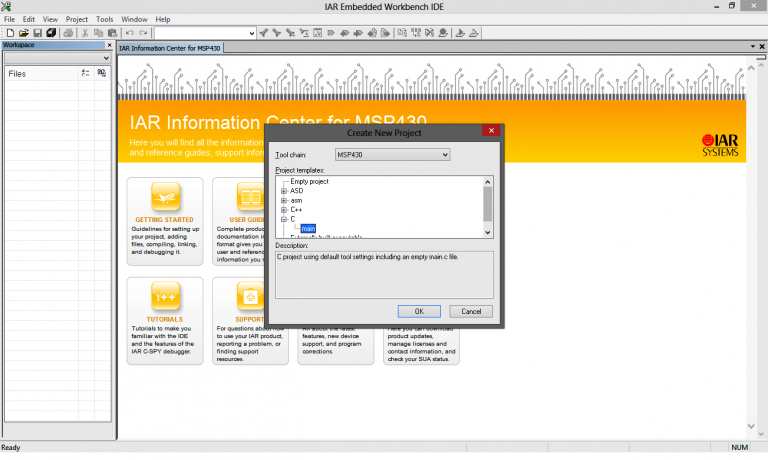Open the Workspace configuration dropdown
Screen dimensions: 768x460
(x=57, y=58)
